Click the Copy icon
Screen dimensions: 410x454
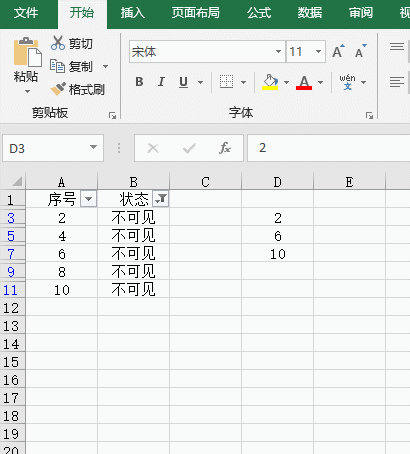click(57, 66)
